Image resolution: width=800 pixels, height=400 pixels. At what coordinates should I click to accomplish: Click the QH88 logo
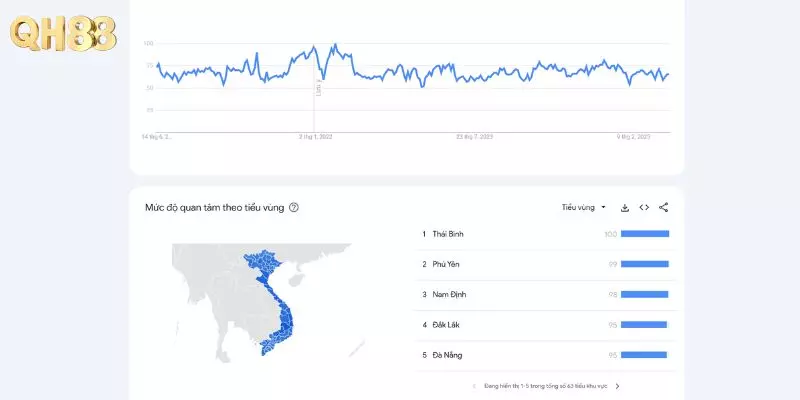point(62,33)
